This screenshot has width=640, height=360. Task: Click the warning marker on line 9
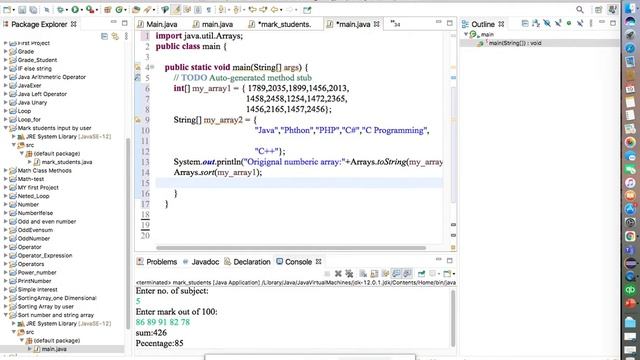(138, 120)
